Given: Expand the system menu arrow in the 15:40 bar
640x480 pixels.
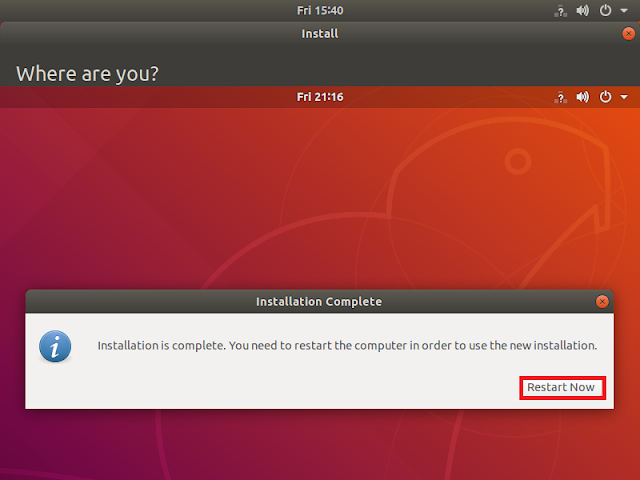Looking at the screenshot, I should pos(624,10).
